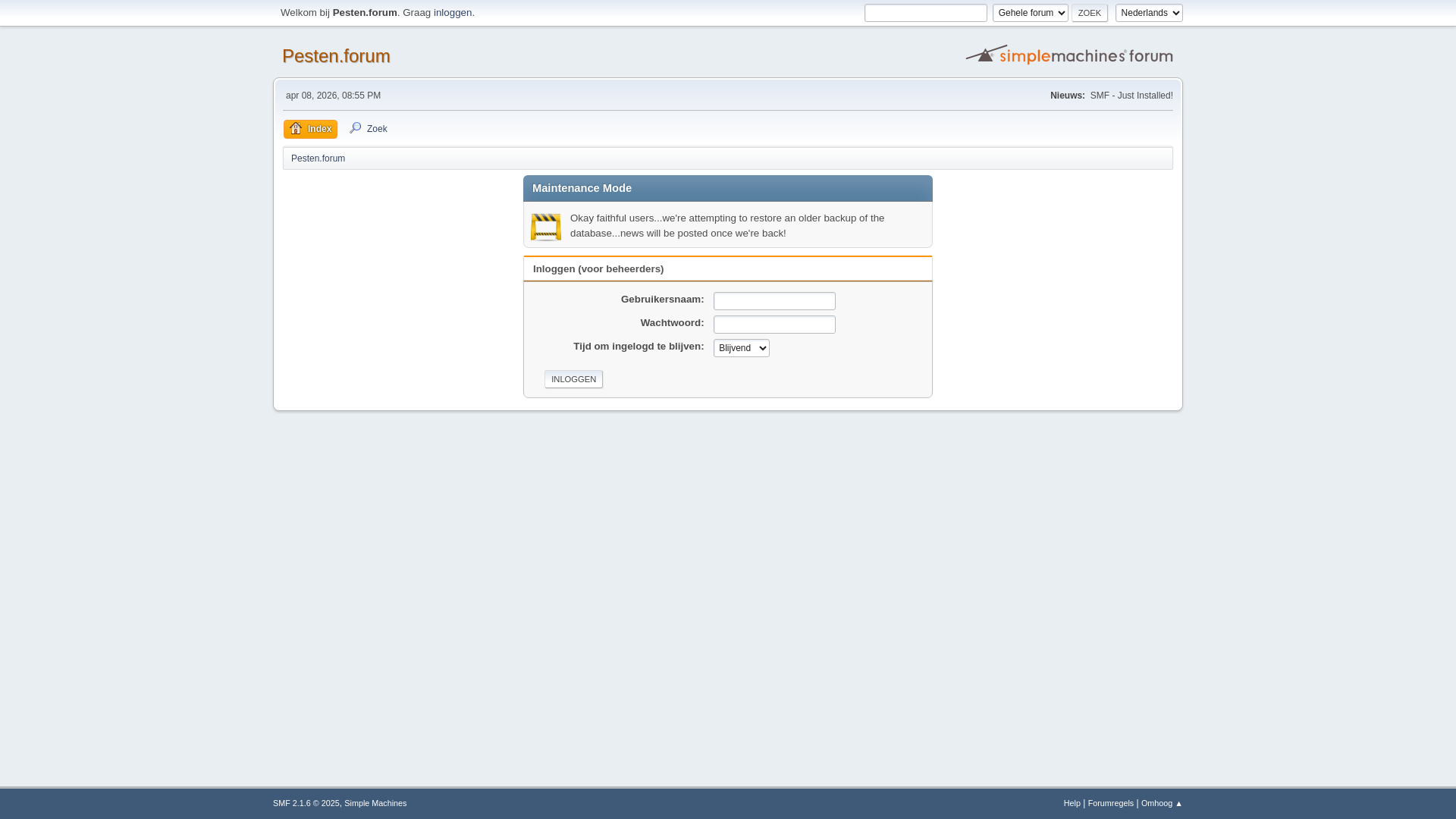This screenshot has width=1456, height=819.
Task: Click the top search input field
Action: point(926,13)
